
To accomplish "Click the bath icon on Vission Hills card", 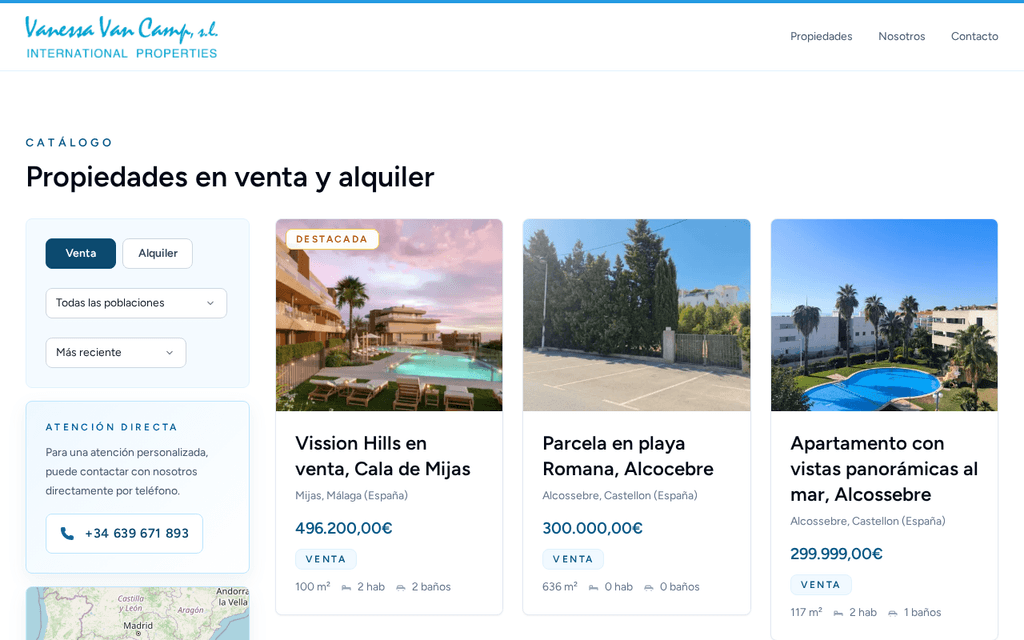I will [400, 588].
